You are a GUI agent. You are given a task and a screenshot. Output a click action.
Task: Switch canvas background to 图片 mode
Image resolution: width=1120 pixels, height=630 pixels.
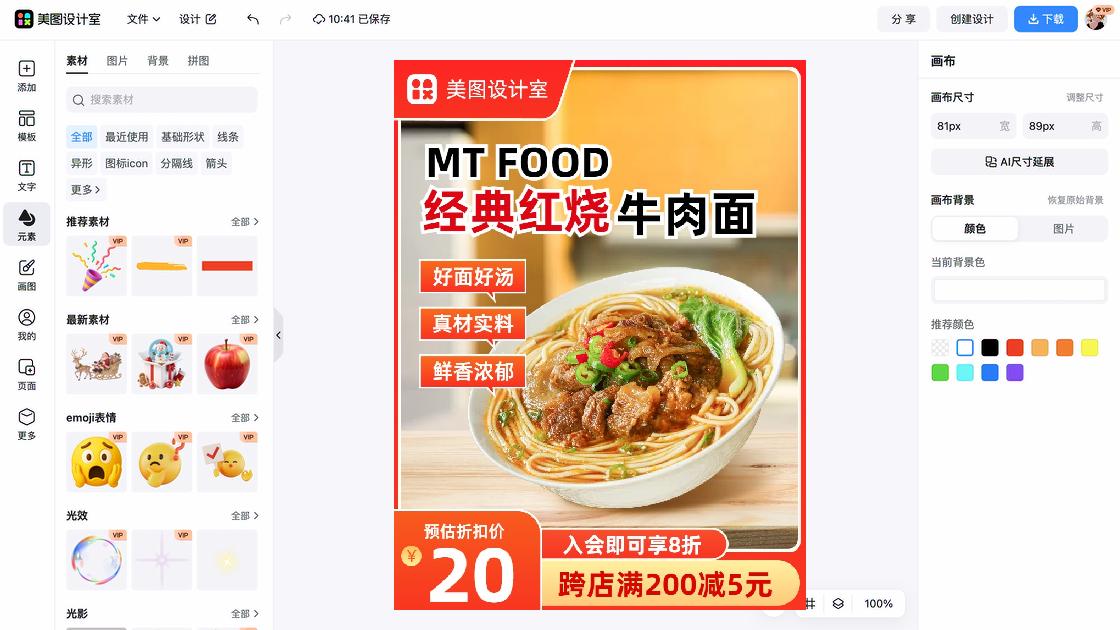tap(1063, 229)
